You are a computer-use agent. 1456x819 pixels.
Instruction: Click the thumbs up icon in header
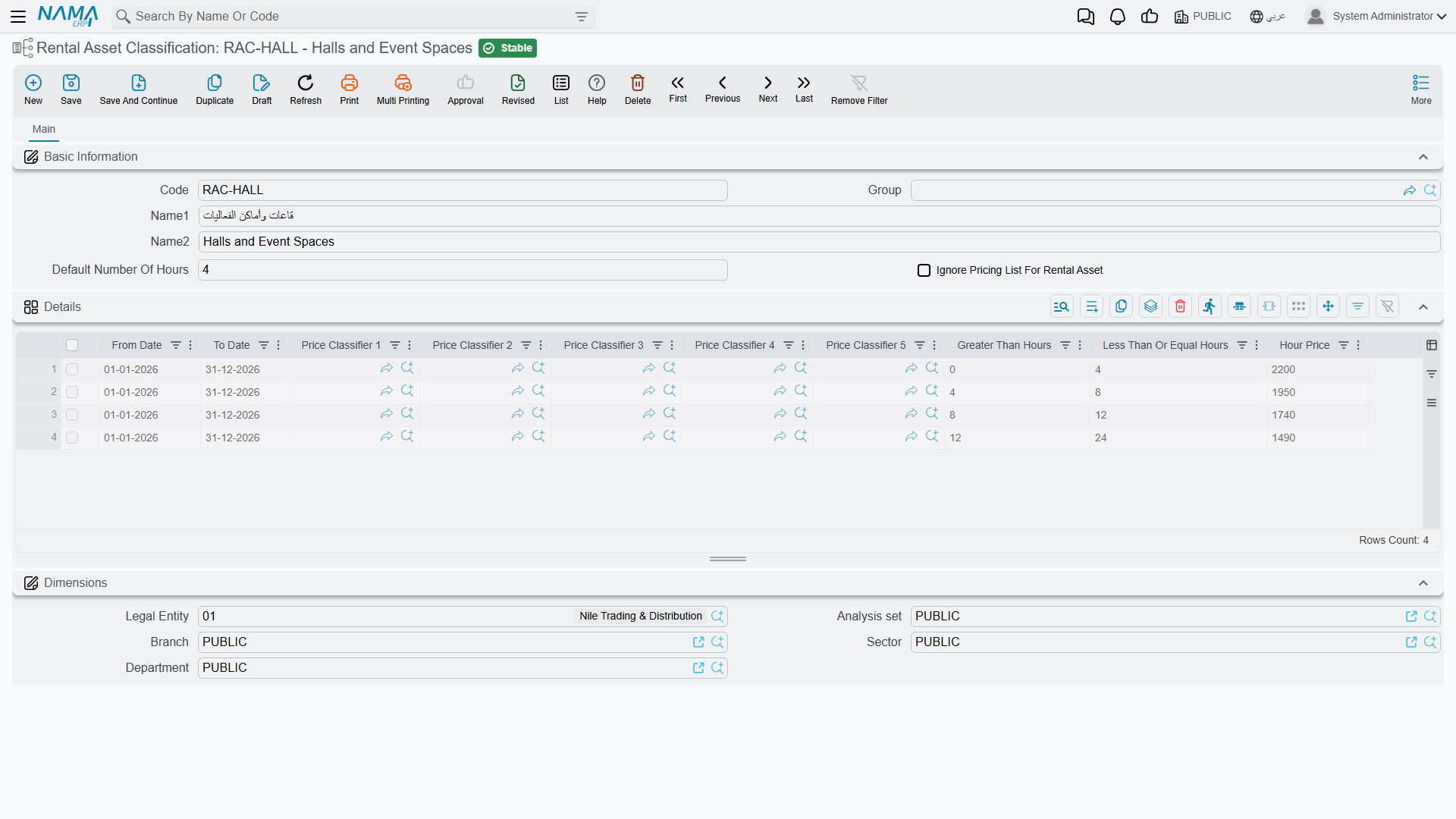coord(1150,17)
